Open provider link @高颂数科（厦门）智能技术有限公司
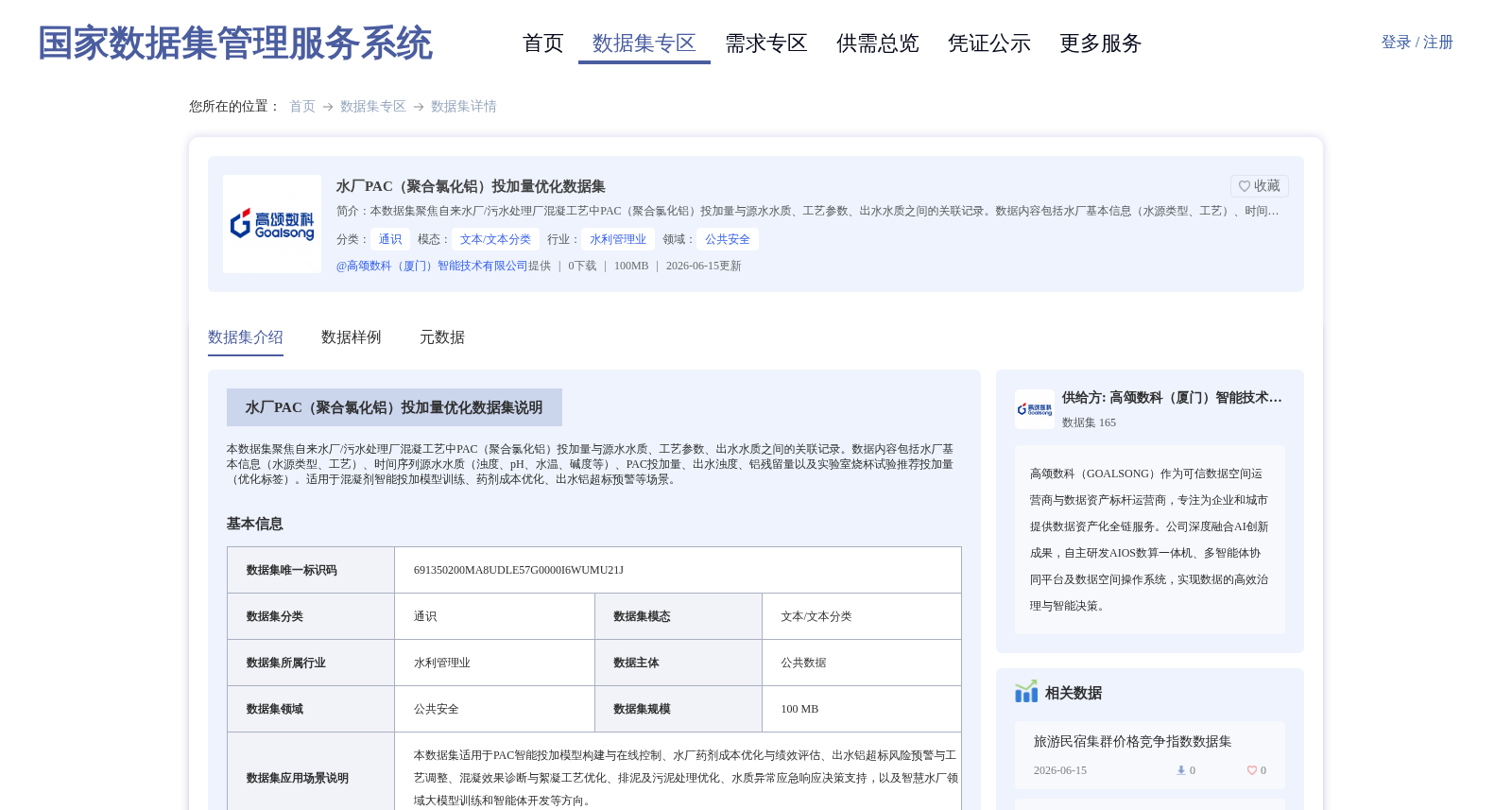Image resolution: width=1512 pixels, height=810 pixels. [x=432, y=267]
